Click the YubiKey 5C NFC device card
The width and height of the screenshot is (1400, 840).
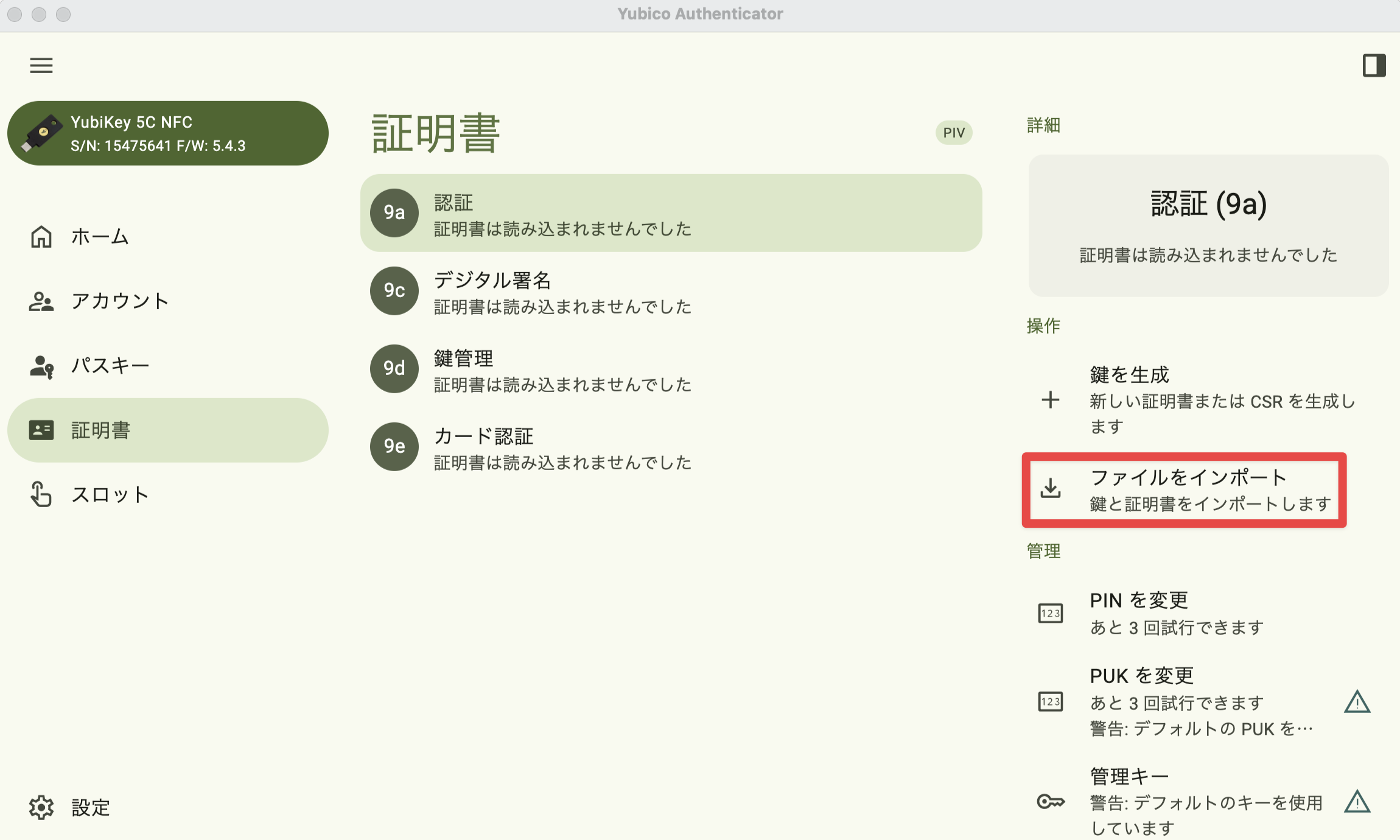click(168, 133)
